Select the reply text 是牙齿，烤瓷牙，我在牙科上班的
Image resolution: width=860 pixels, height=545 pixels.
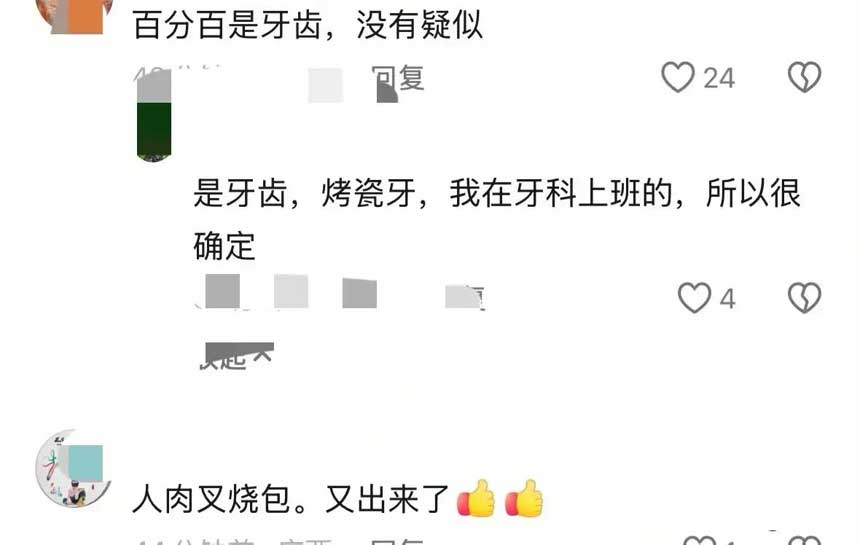433,194
